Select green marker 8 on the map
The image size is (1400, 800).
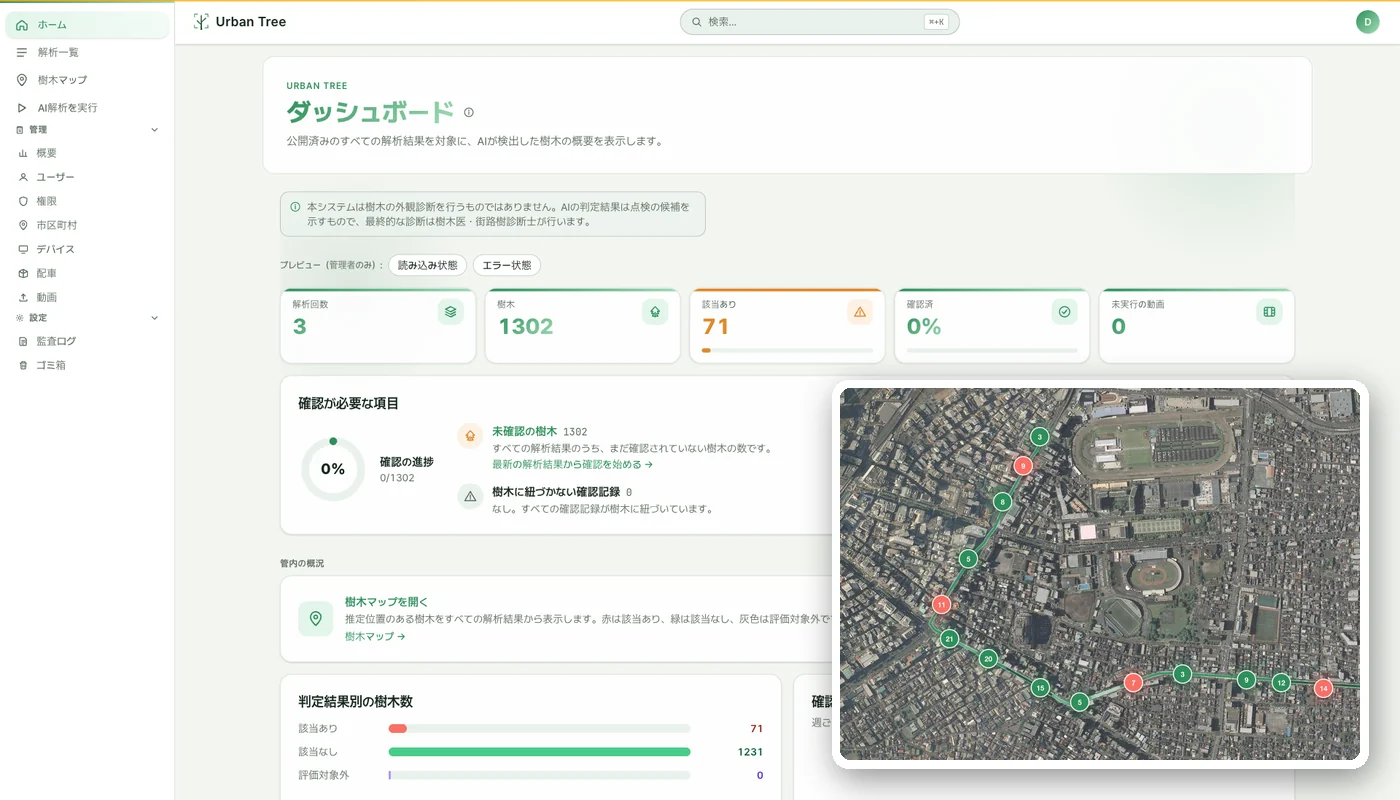[1002, 501]
